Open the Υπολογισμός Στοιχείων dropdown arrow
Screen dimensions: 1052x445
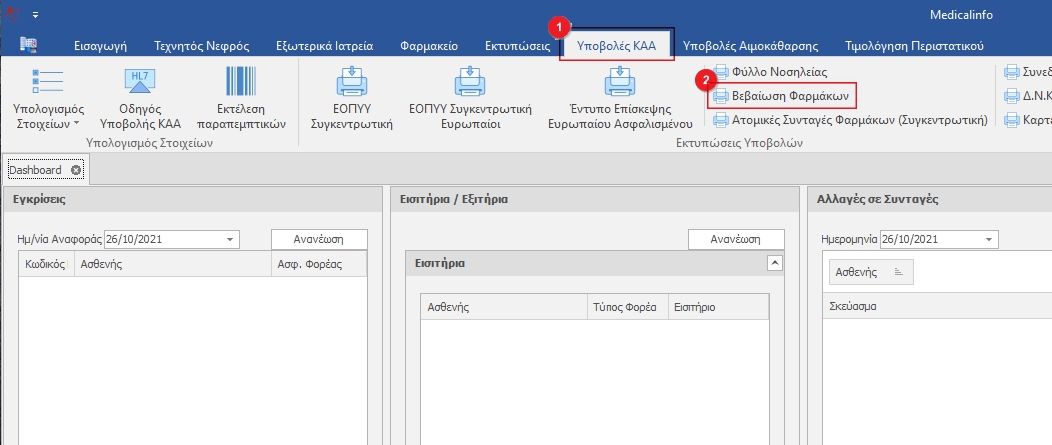pyautogui.click(x=78, y=124)
